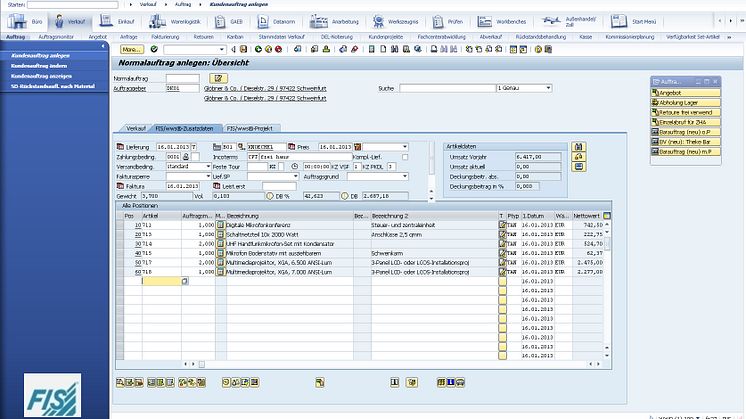Open the Fakturasperre dropdown
The width and height of the screenshot is (746, 419).
tap(209, 176)
